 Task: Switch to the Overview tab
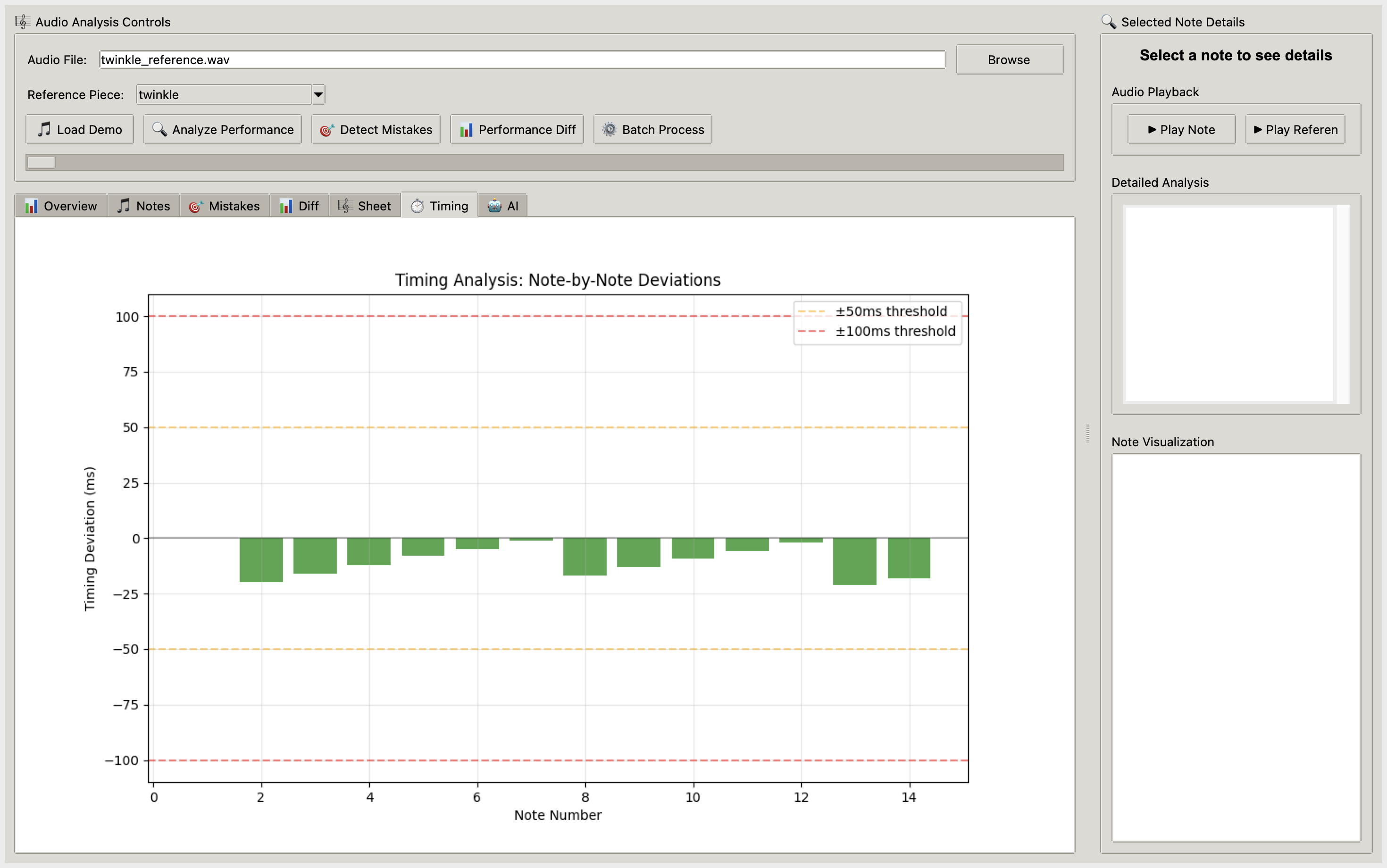coord(61,206)
